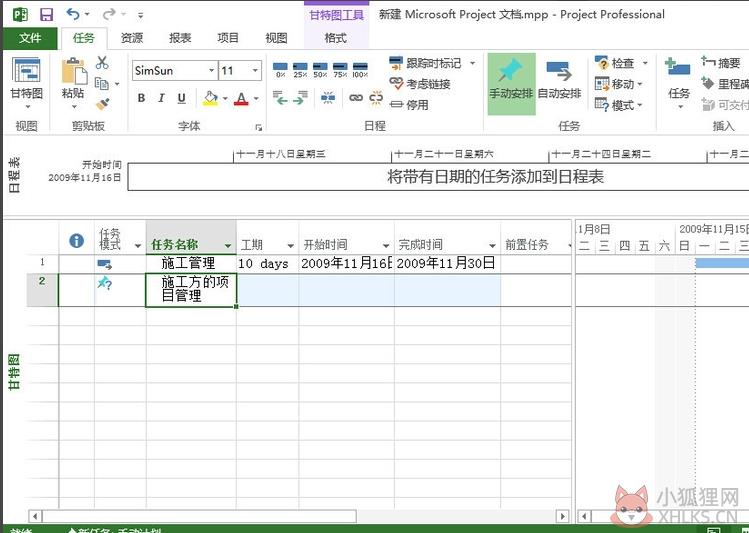Screen dimensions: 749x533
Task: Open the Duration (工期) column filter dropdown
Action: 290,246
